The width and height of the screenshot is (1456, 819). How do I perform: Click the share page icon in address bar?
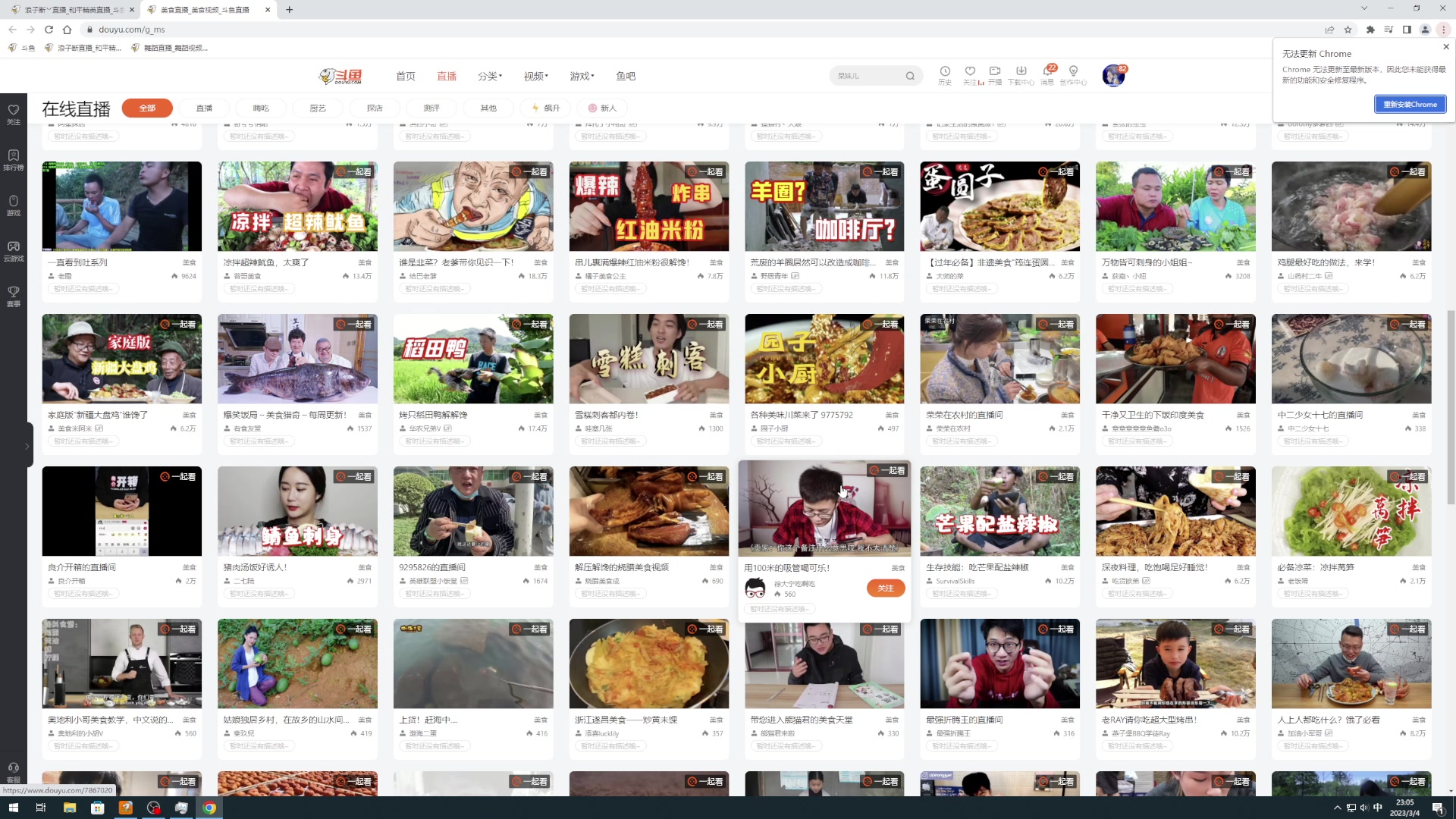tap(1329, 30)
